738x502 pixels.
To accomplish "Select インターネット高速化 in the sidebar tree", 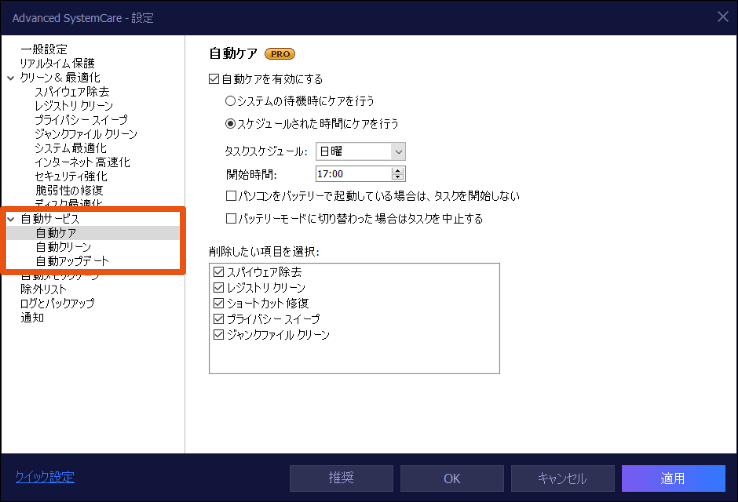I will click(x=82, y=162).
